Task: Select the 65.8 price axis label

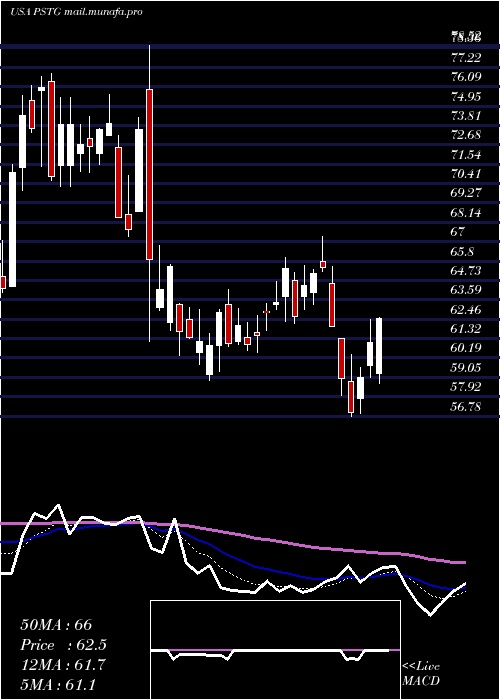Action: (462, 251)
